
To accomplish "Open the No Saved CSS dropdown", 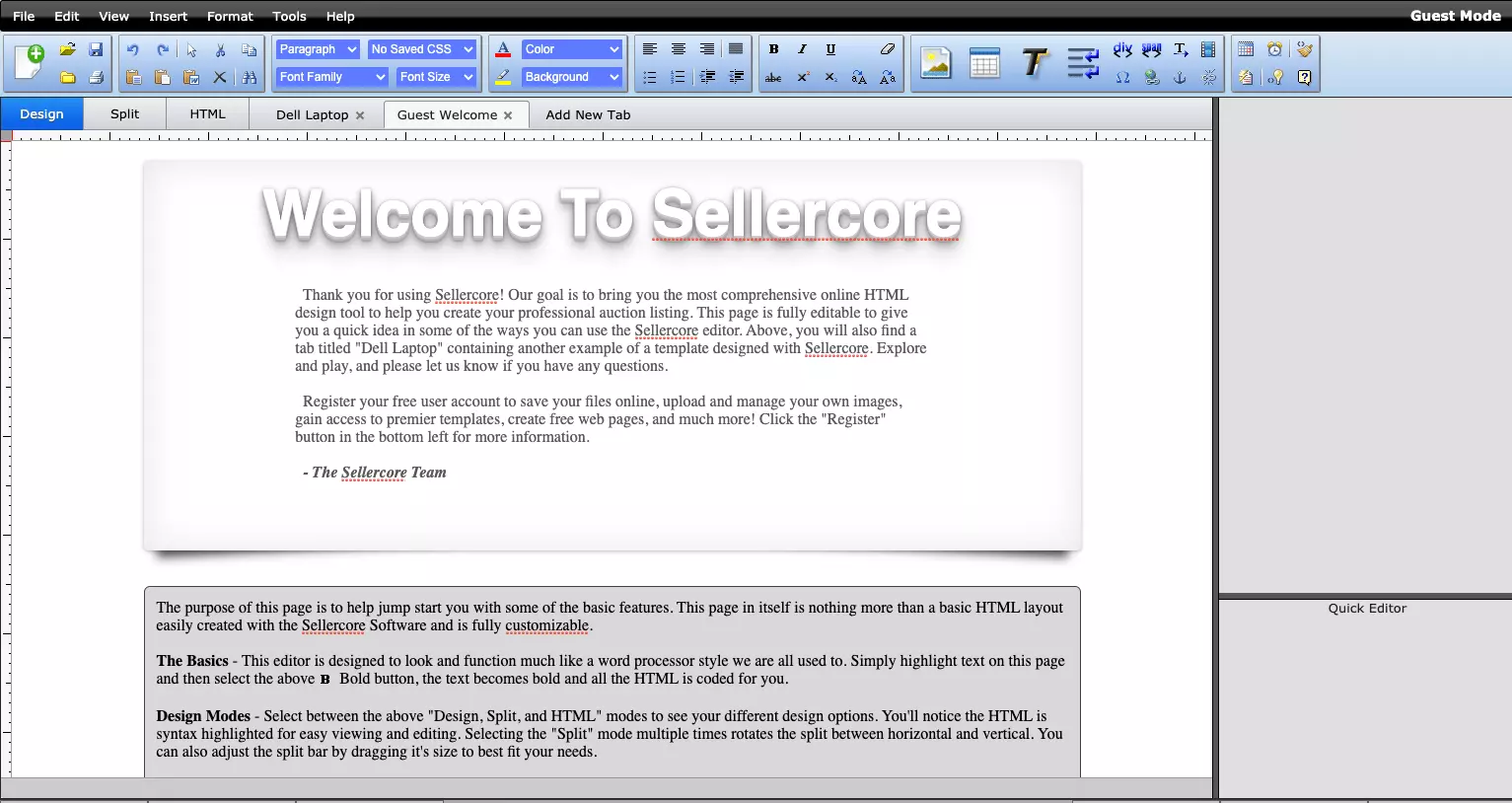I will 422,49.
